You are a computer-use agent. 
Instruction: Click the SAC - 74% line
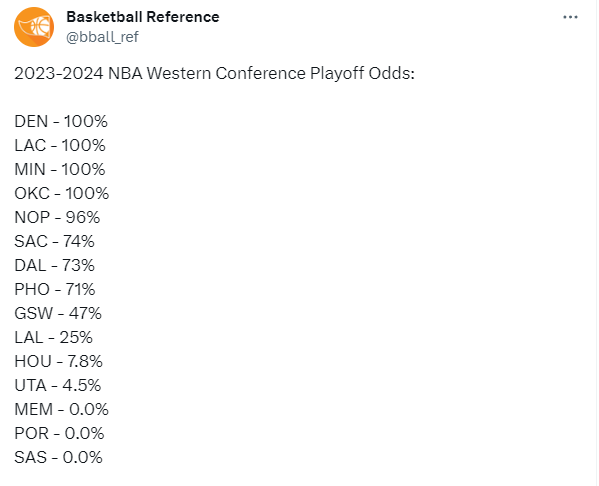coord(55,241)
